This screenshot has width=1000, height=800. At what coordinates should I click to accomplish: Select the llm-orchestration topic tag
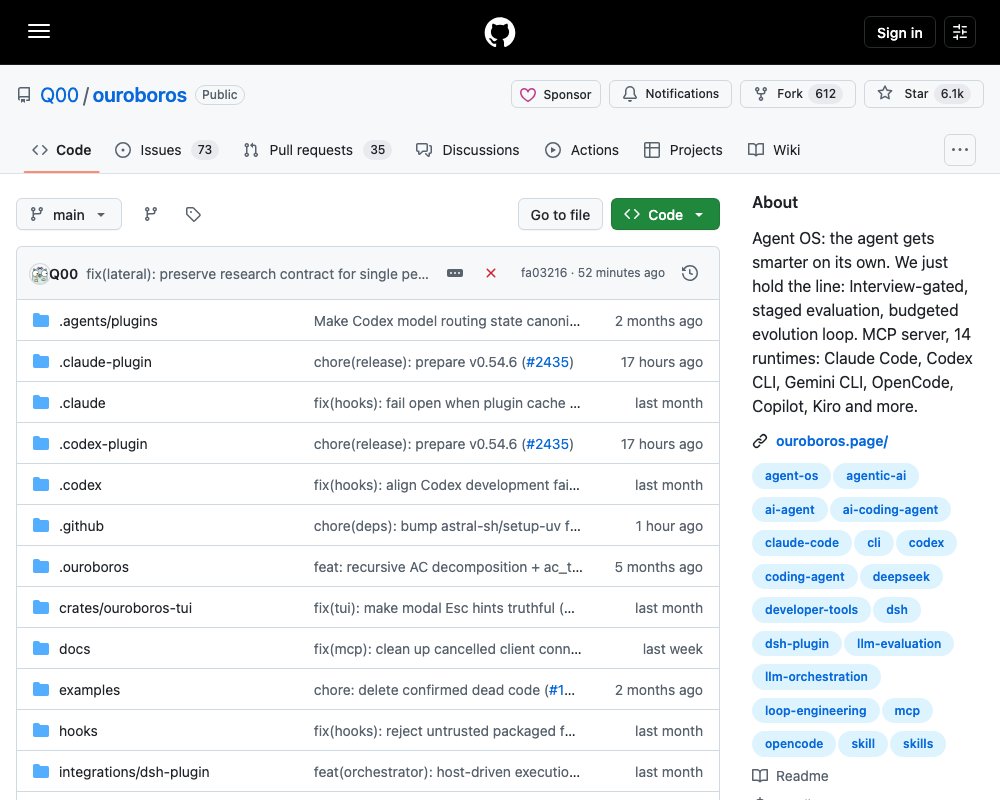point(816,676)
